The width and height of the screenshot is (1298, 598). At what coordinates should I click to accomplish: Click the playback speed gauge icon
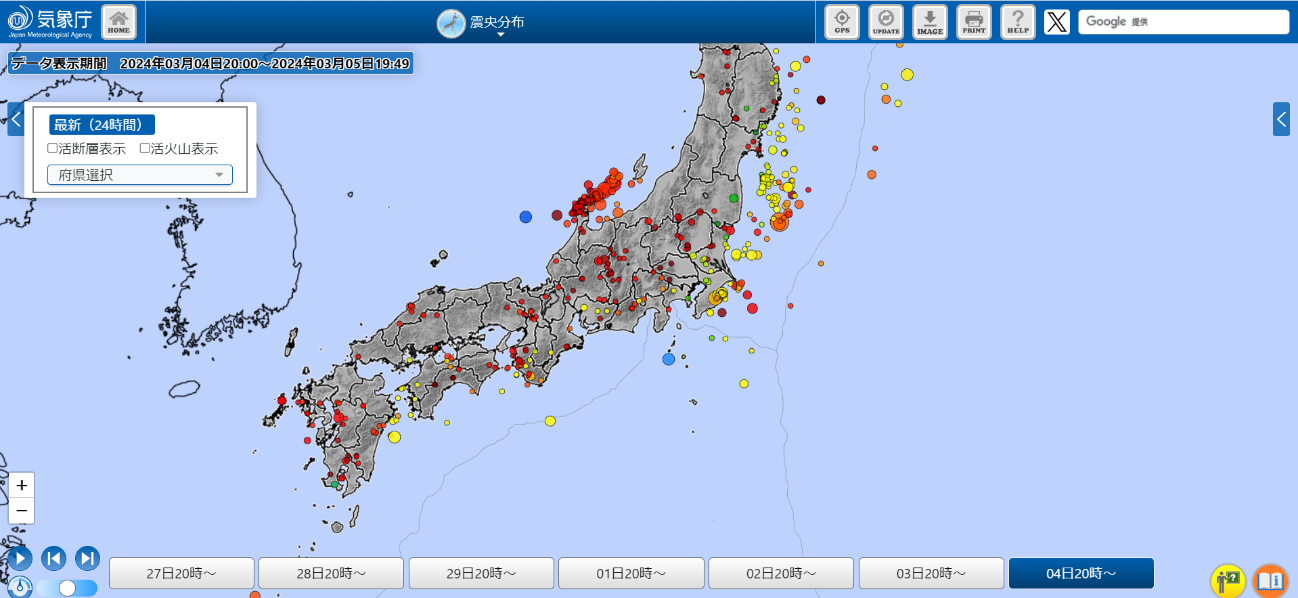click(x=21, y=587)
